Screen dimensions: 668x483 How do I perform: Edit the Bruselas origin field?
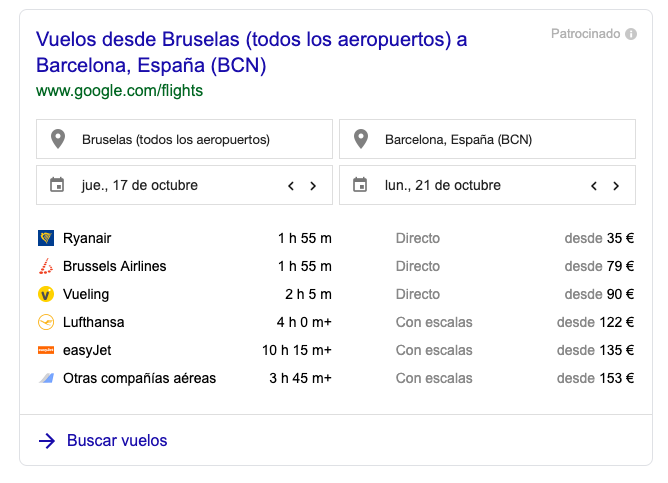point(184,139)
